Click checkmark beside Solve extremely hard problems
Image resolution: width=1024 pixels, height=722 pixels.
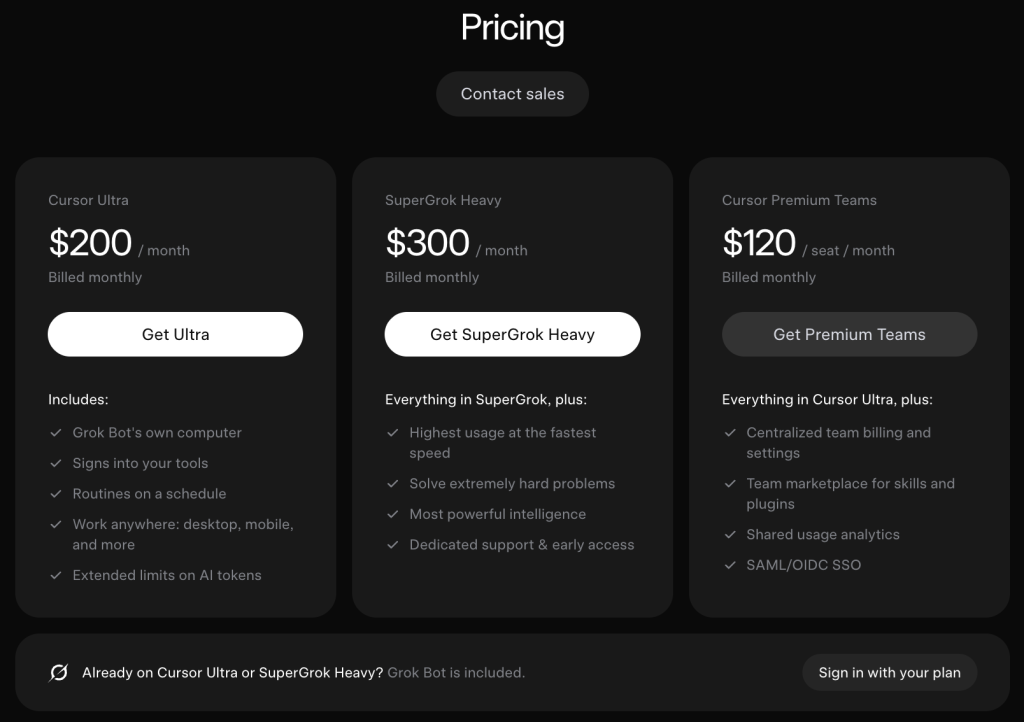click(392, 484)
